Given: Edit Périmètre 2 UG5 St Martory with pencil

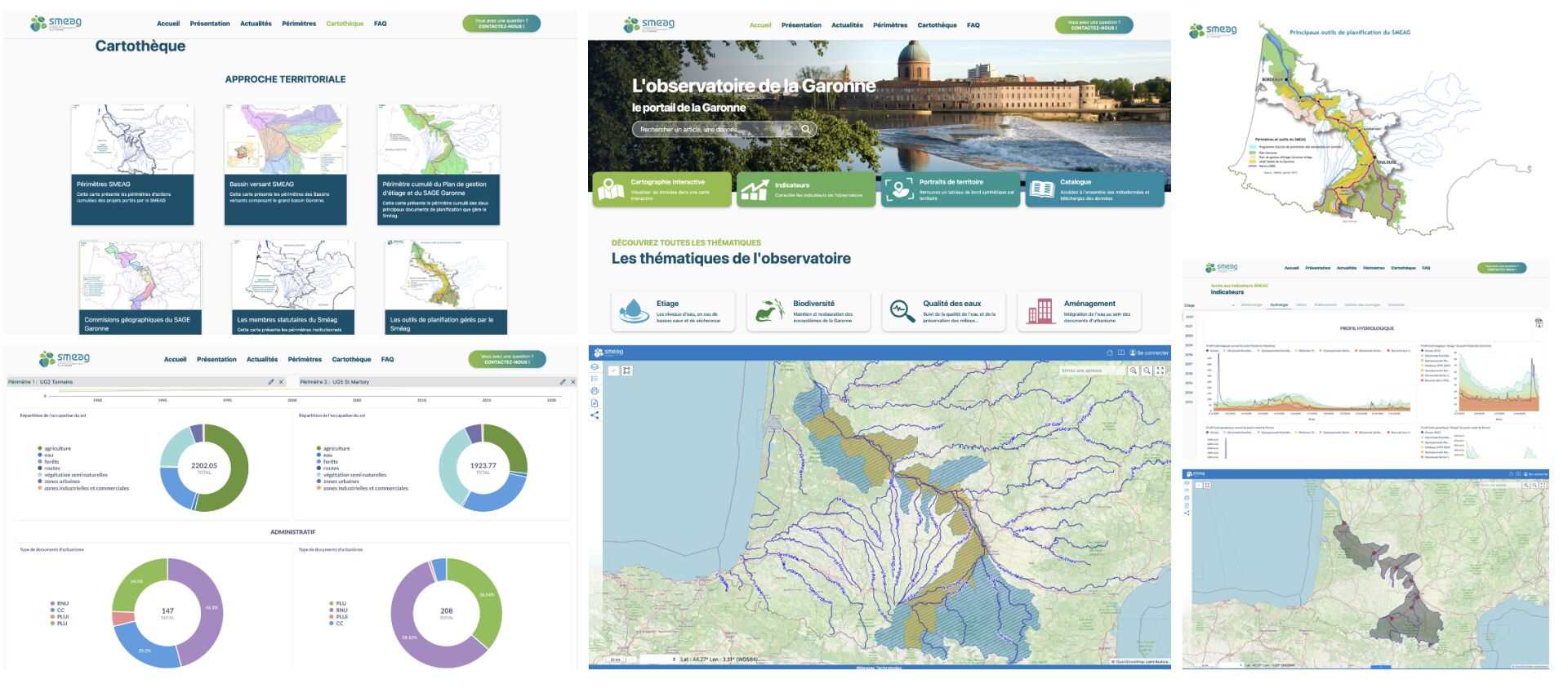Looking at the screenshot, I should (x=563, y=382).
